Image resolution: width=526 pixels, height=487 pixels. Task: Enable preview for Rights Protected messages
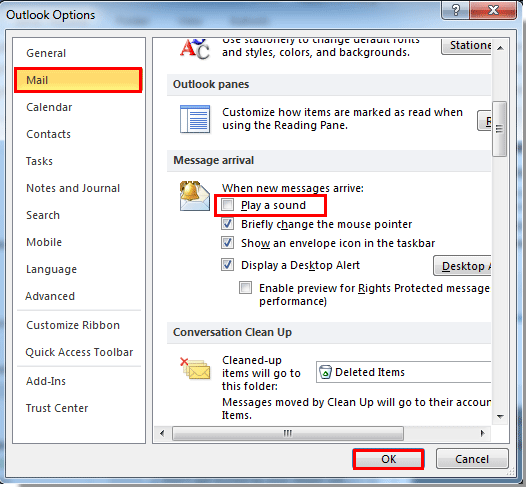coord(246,288)
